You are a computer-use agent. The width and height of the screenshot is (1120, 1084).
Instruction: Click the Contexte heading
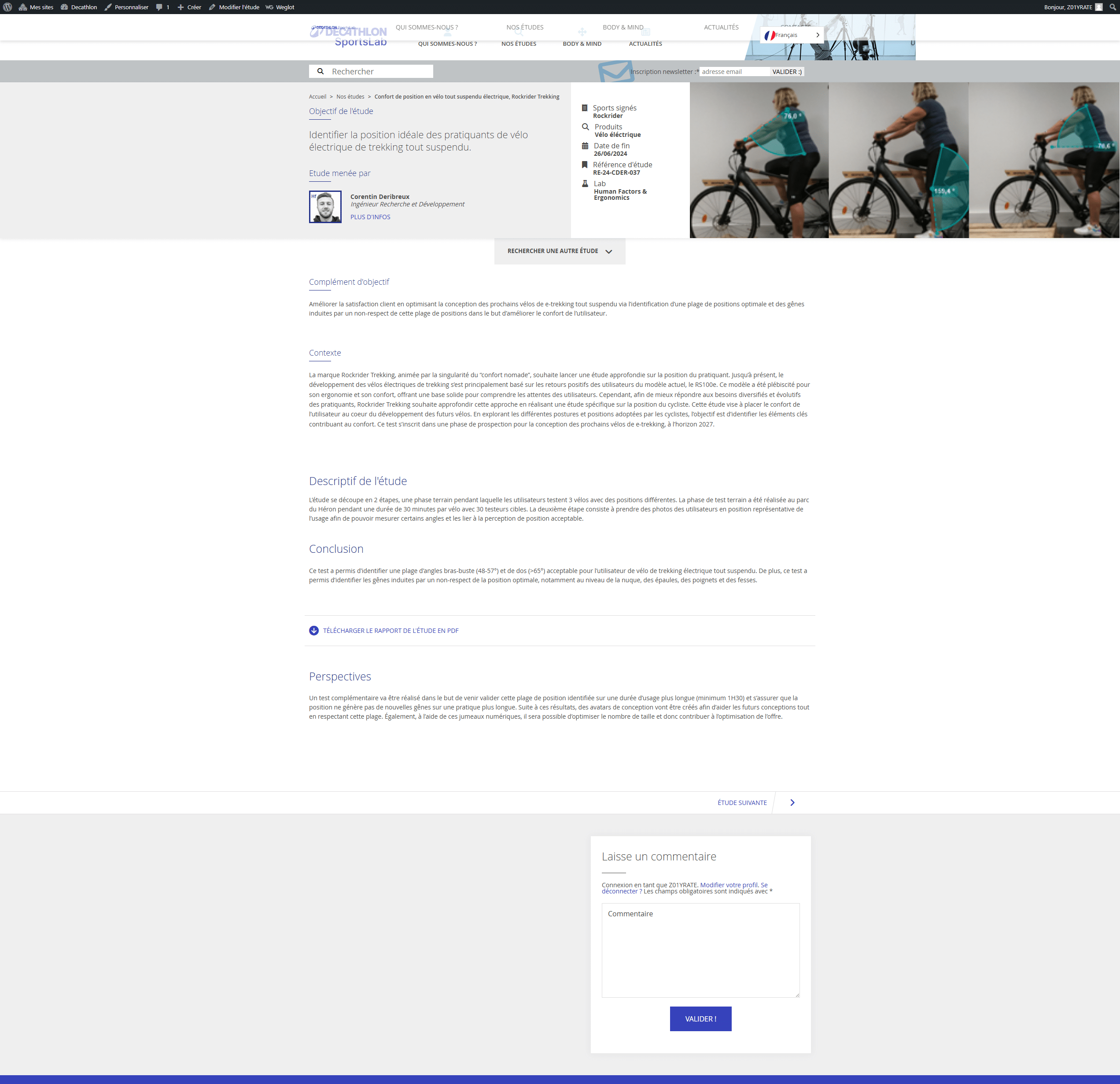pyautogui.click(x=325, y=353)
